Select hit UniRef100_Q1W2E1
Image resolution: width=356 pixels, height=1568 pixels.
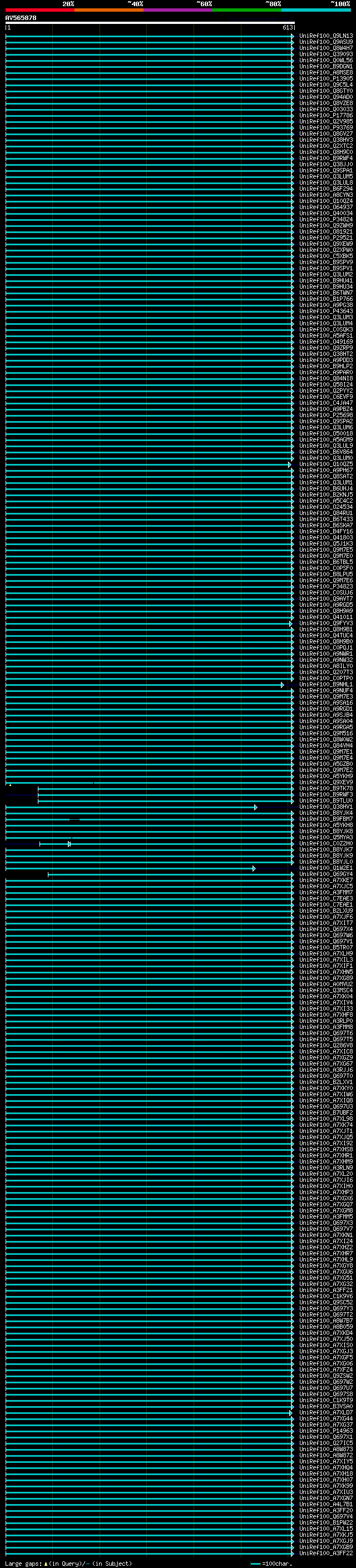point(326,868)
